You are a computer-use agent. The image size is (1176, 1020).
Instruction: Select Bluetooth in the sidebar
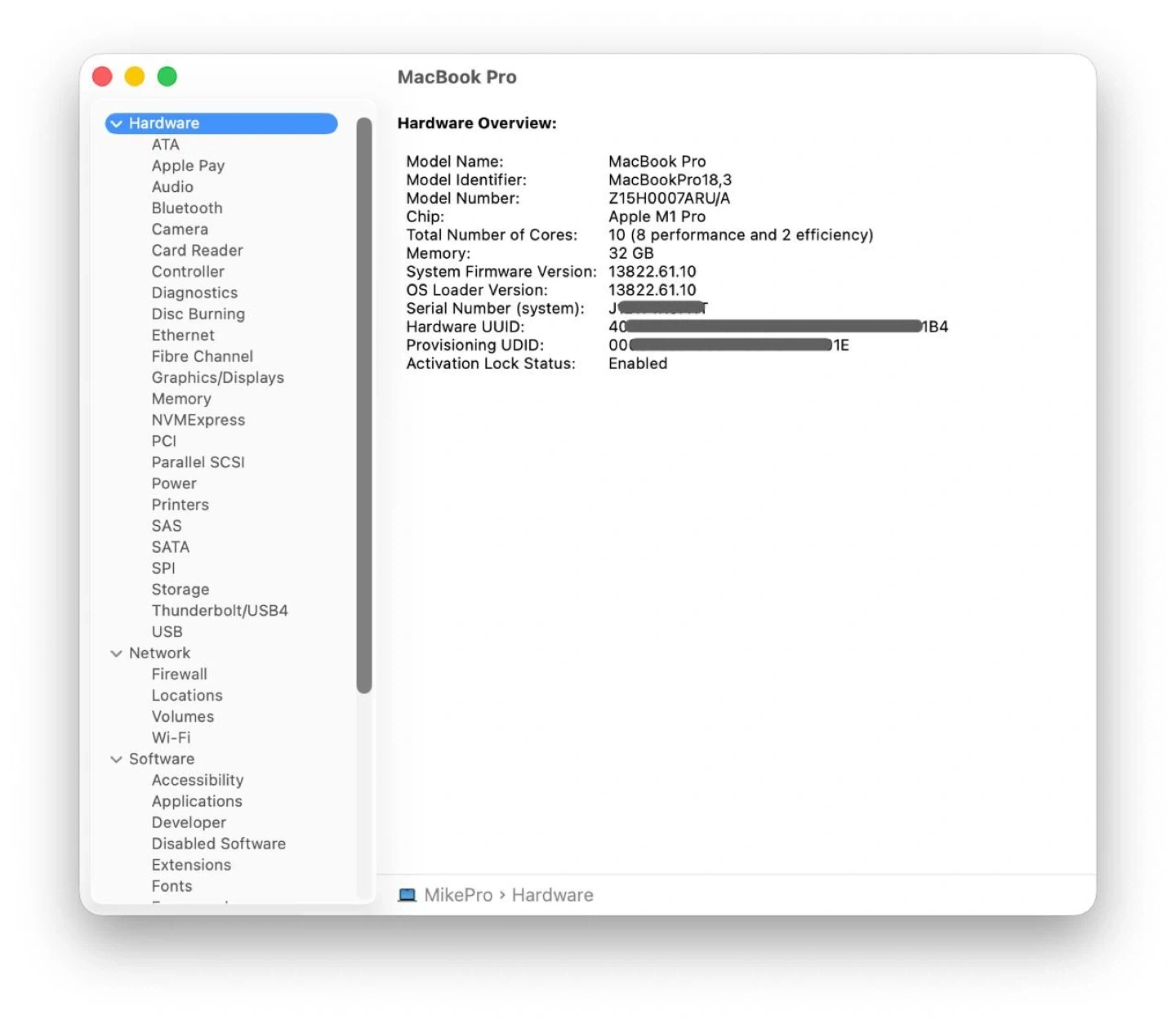(187, 208)
